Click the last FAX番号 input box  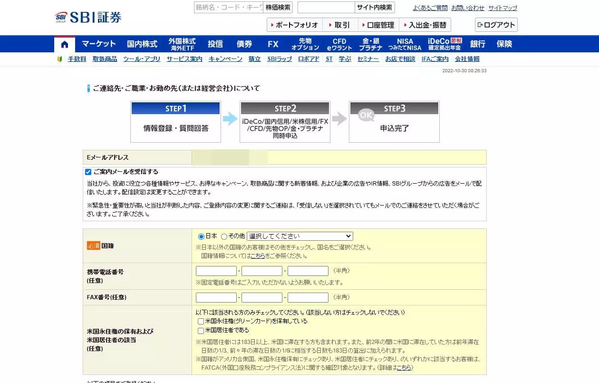[x=308, y=297]
